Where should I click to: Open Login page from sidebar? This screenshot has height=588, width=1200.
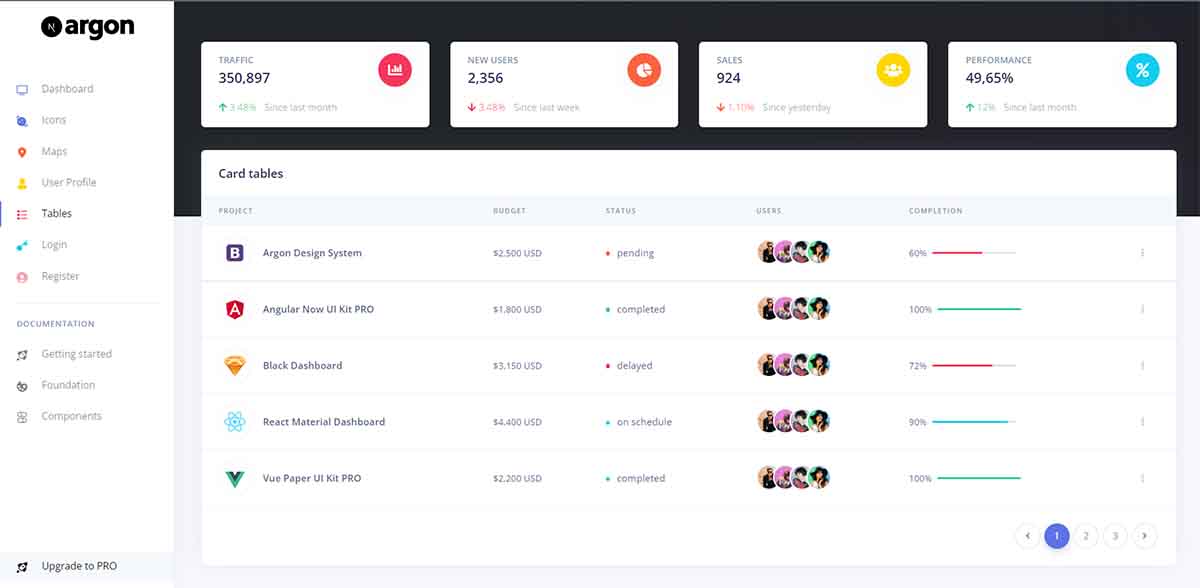click(54, 245)
